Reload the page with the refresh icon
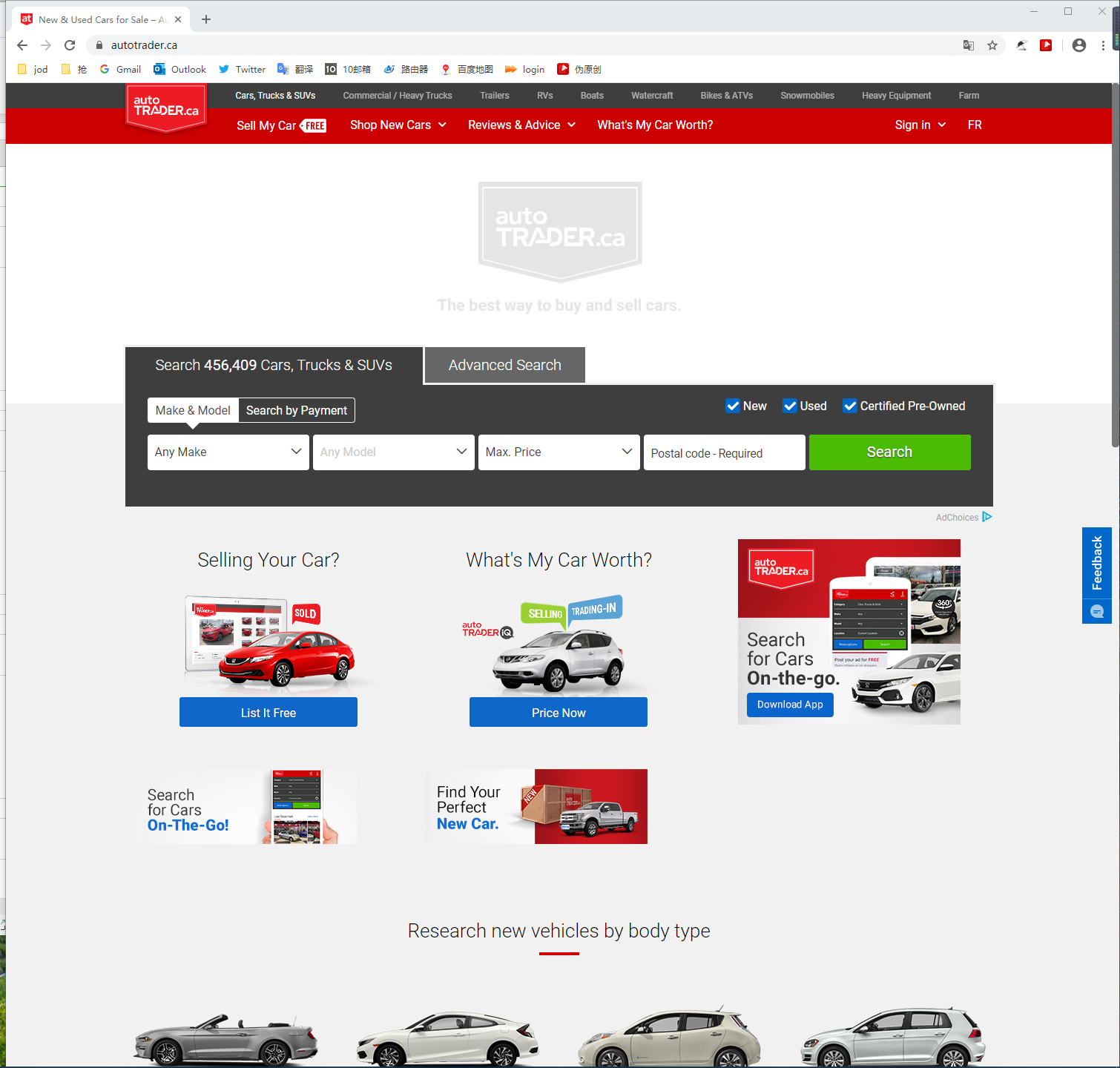 click(x=70, y=45)
